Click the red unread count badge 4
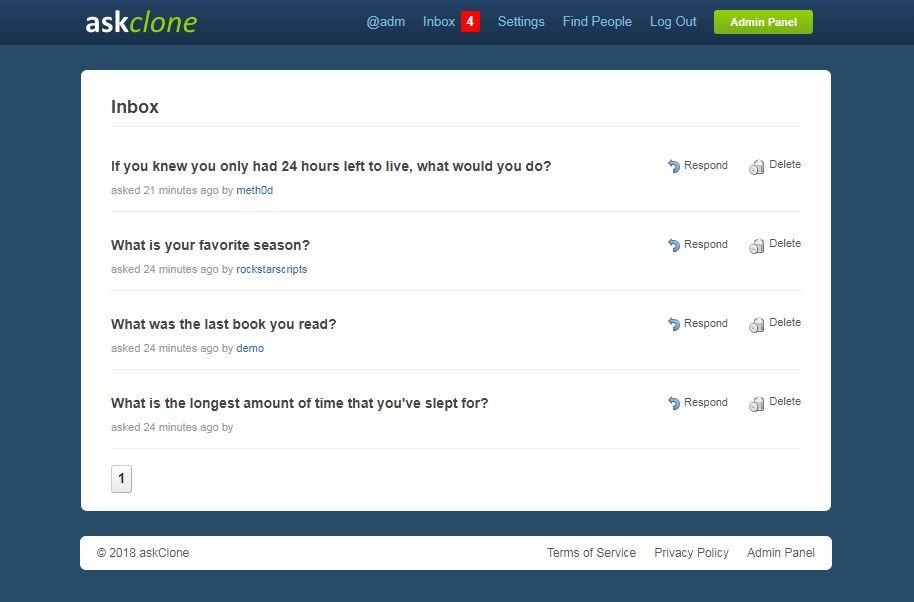This screenshot has width=914, height=602. (x=470, y=22)
